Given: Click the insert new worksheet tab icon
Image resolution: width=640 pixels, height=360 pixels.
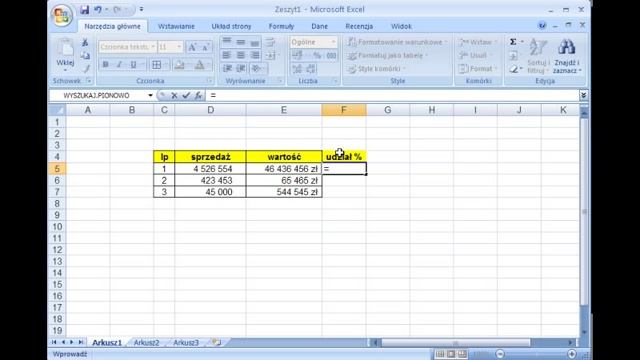Looking at the screenshot, I should pos(217,342).
